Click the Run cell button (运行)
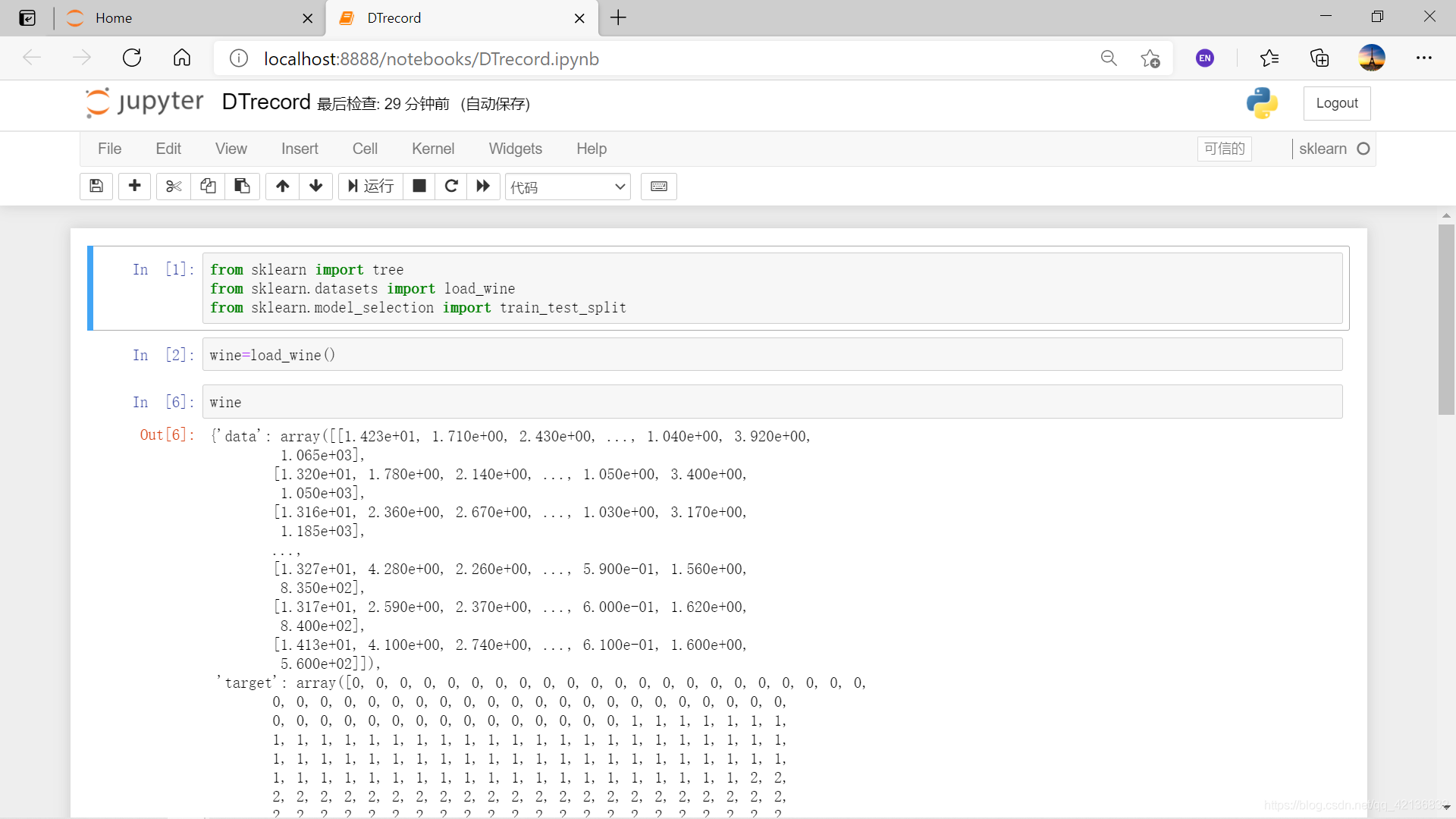 pyautogui.click(x=369, y=186)
